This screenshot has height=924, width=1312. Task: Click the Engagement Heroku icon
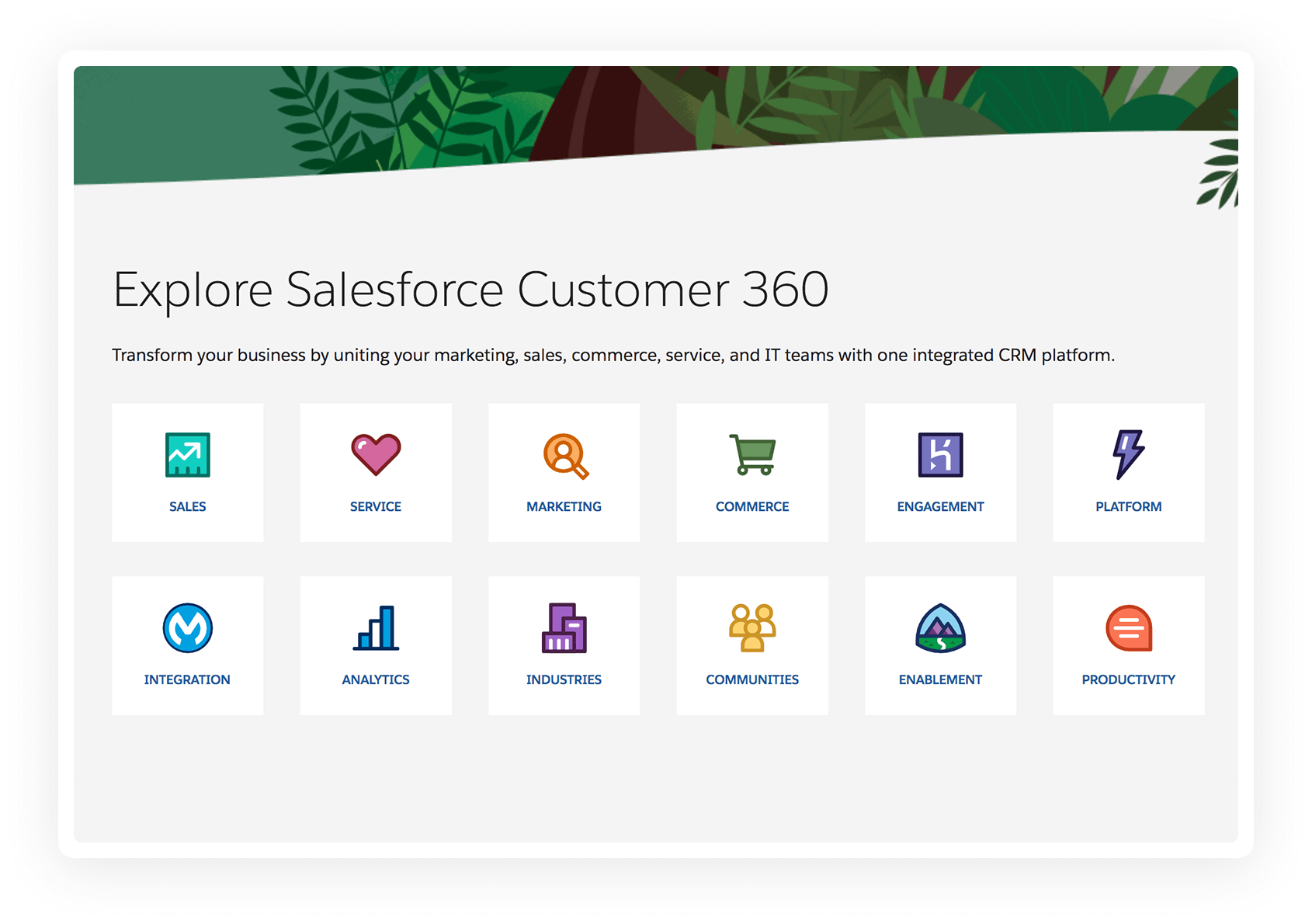tap(940, 454)
